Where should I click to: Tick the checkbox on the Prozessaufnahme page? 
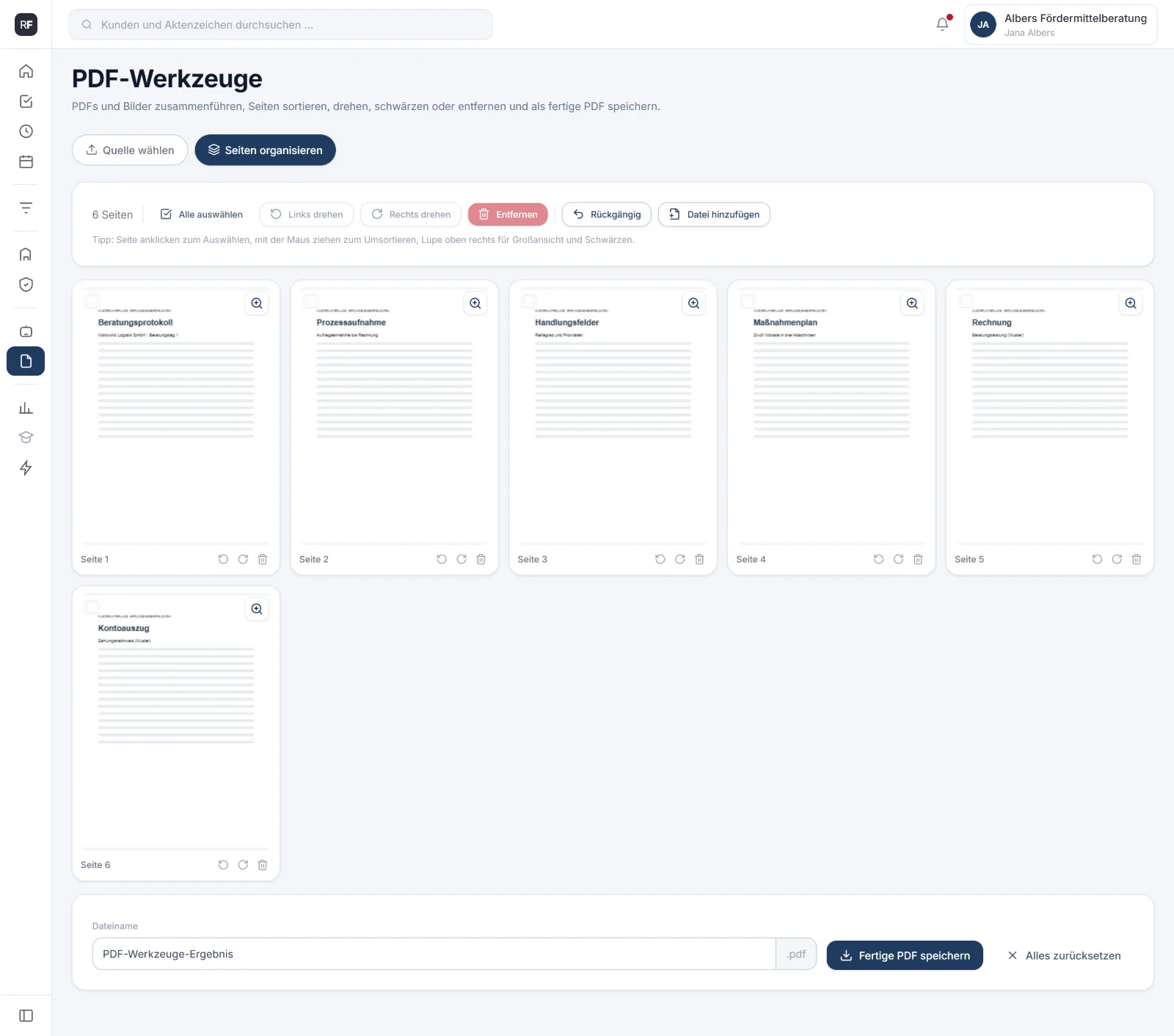[x=310, y=301]
